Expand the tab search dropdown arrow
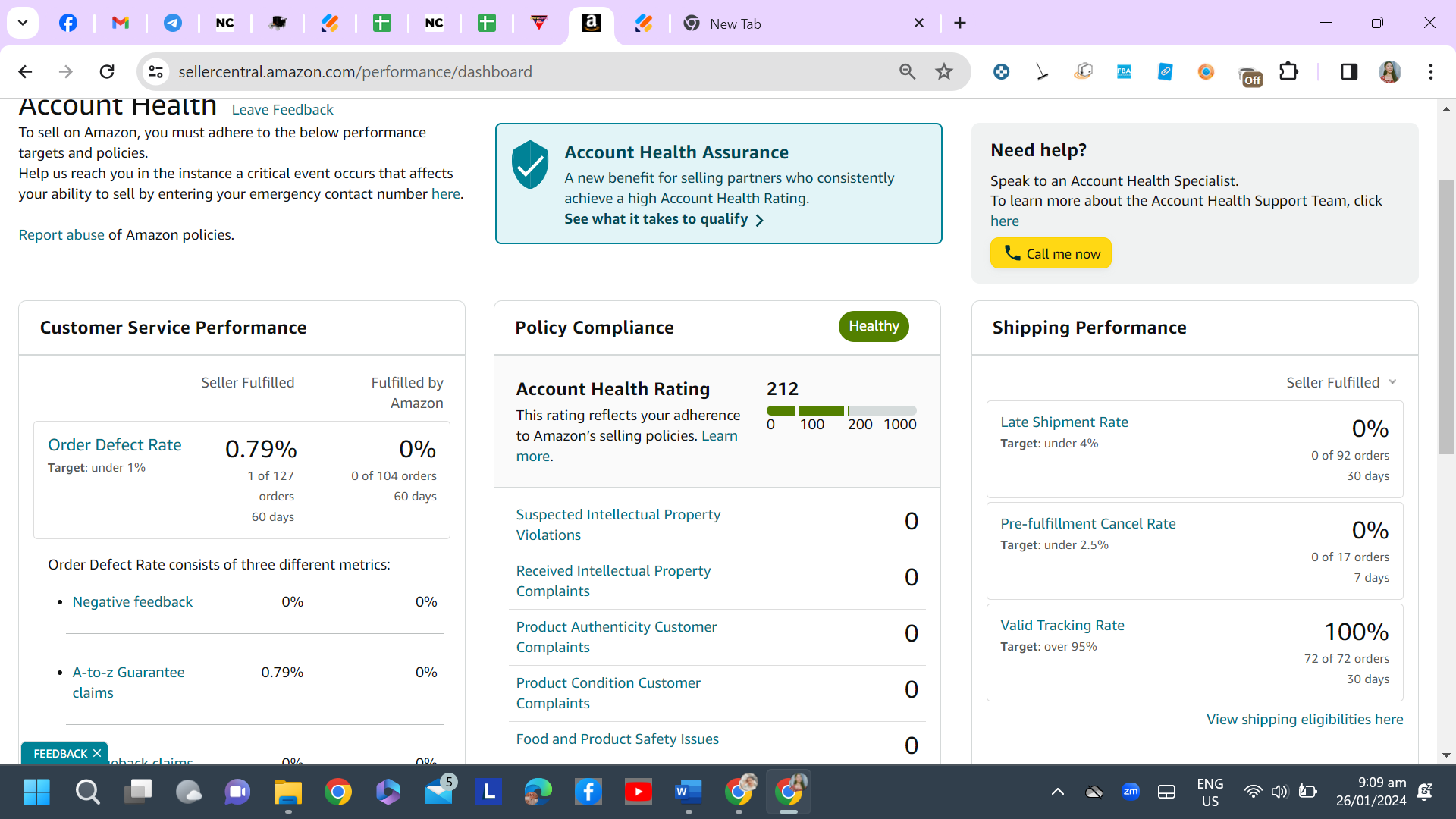Image resolution: width=1456 pixels, height=819 pixels. point(23,23)
